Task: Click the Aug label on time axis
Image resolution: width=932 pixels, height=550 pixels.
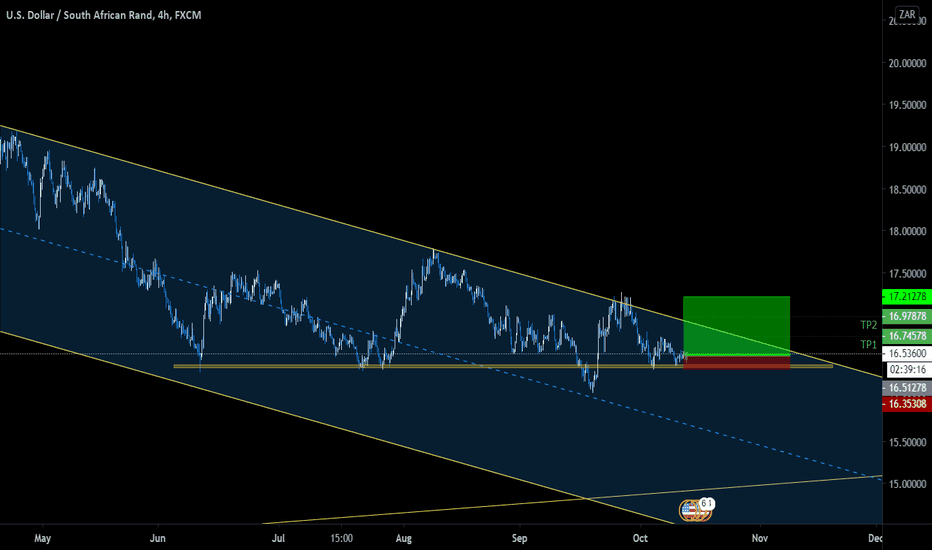Action: (404, 539)
